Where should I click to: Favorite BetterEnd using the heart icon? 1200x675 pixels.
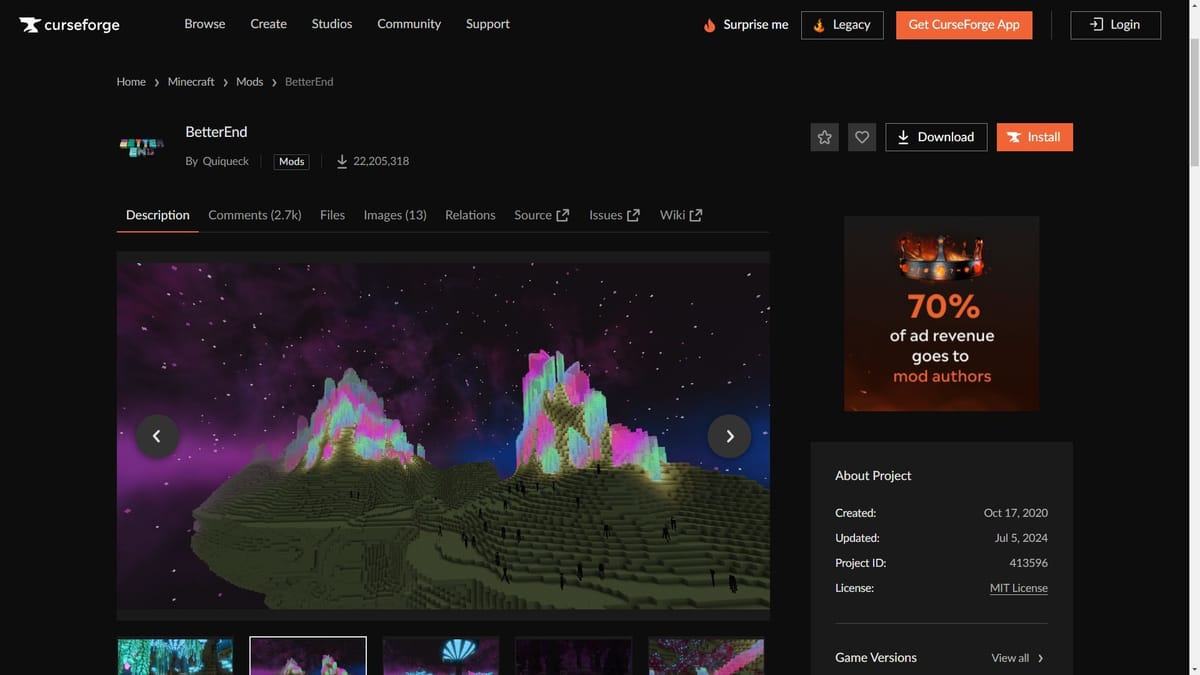click(861, 137)
